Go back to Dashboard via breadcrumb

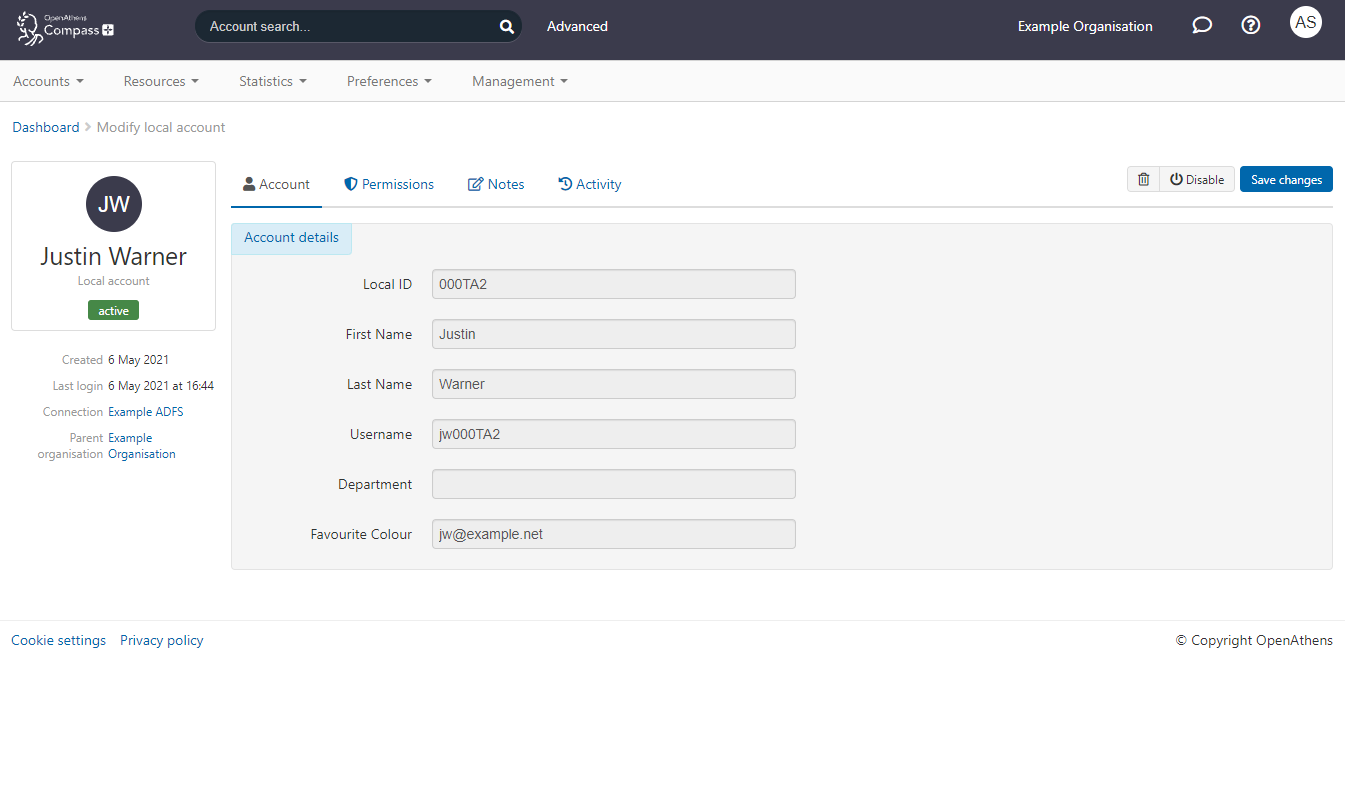click(45, 127)
